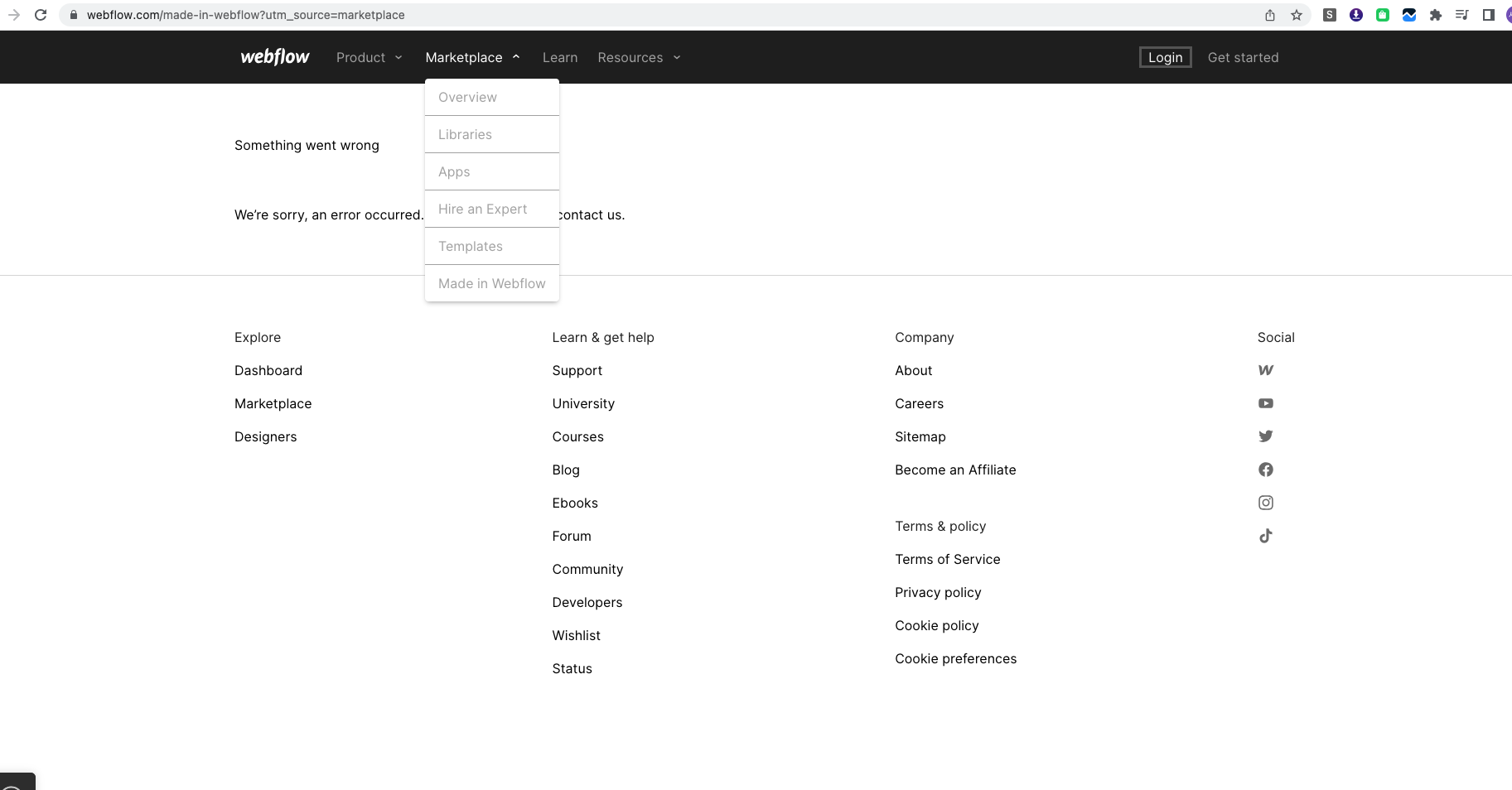
Task: Open Webflow's Instagram profile
Action: pos(1266,503)
